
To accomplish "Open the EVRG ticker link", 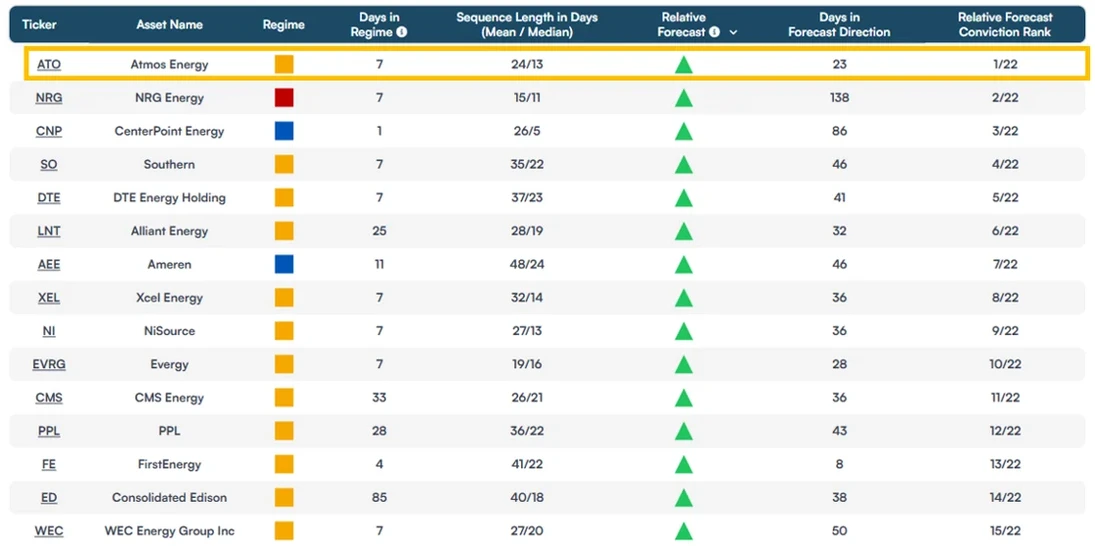I will (x=49, y=364).
